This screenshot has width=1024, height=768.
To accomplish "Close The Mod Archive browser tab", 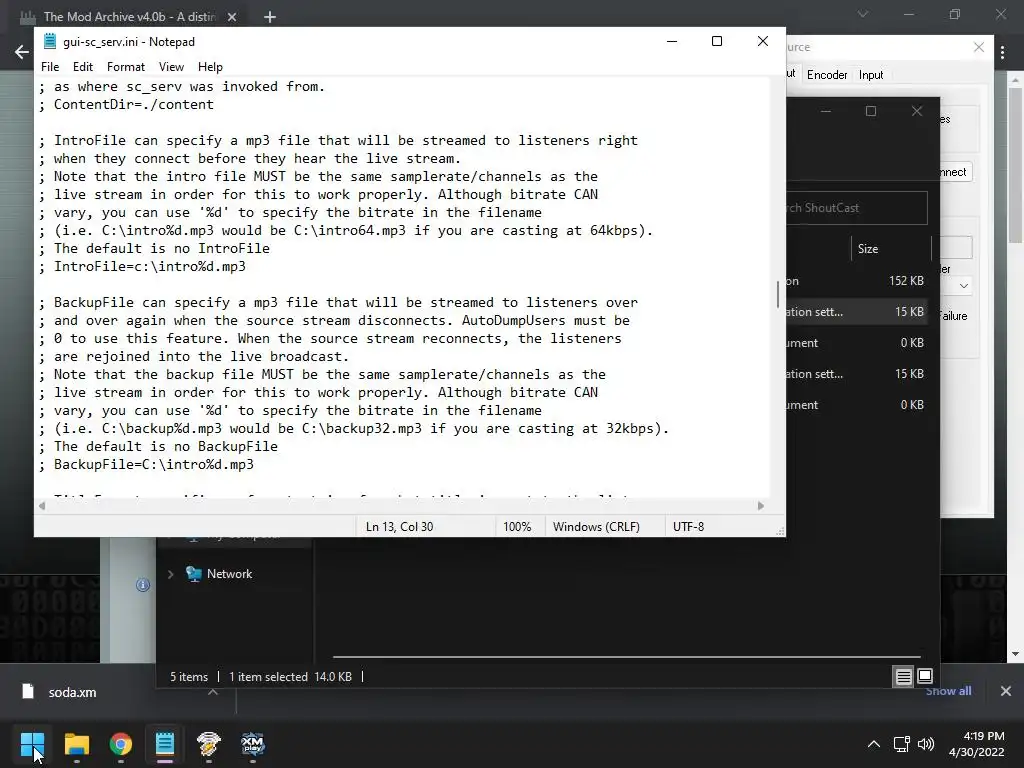I will [232, 17].
